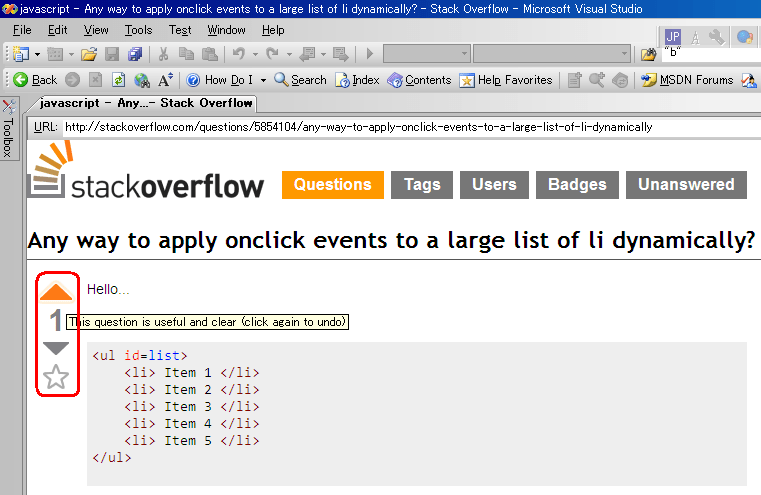Go to the Questions nav button
The height and width of the screenshot is (495, 761).
tap(332, 185)
